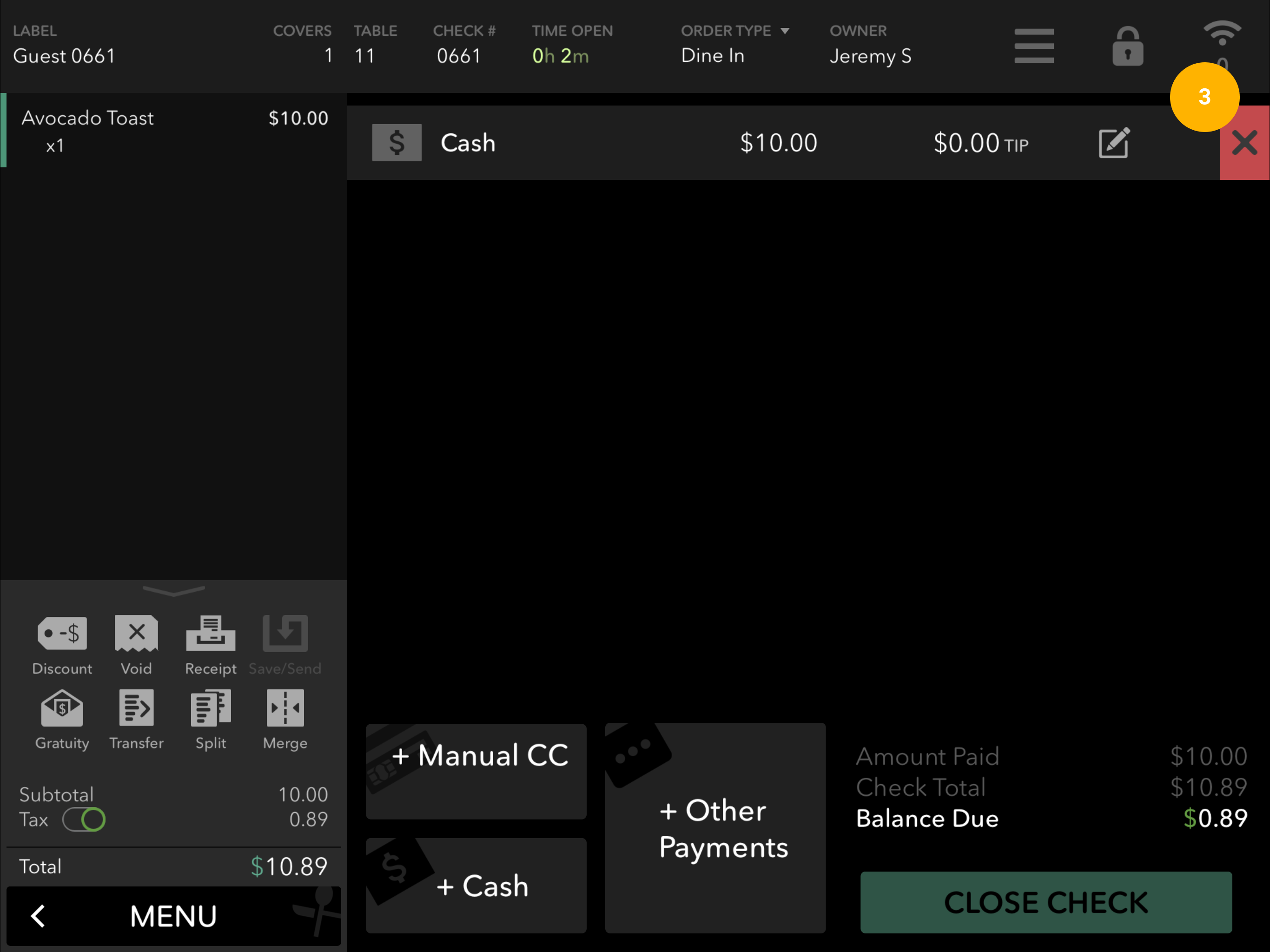The width and height of the screenshot is (1270, 952).
Task: Collapse the check actions panel chevron
Action: tap(173, 590)
